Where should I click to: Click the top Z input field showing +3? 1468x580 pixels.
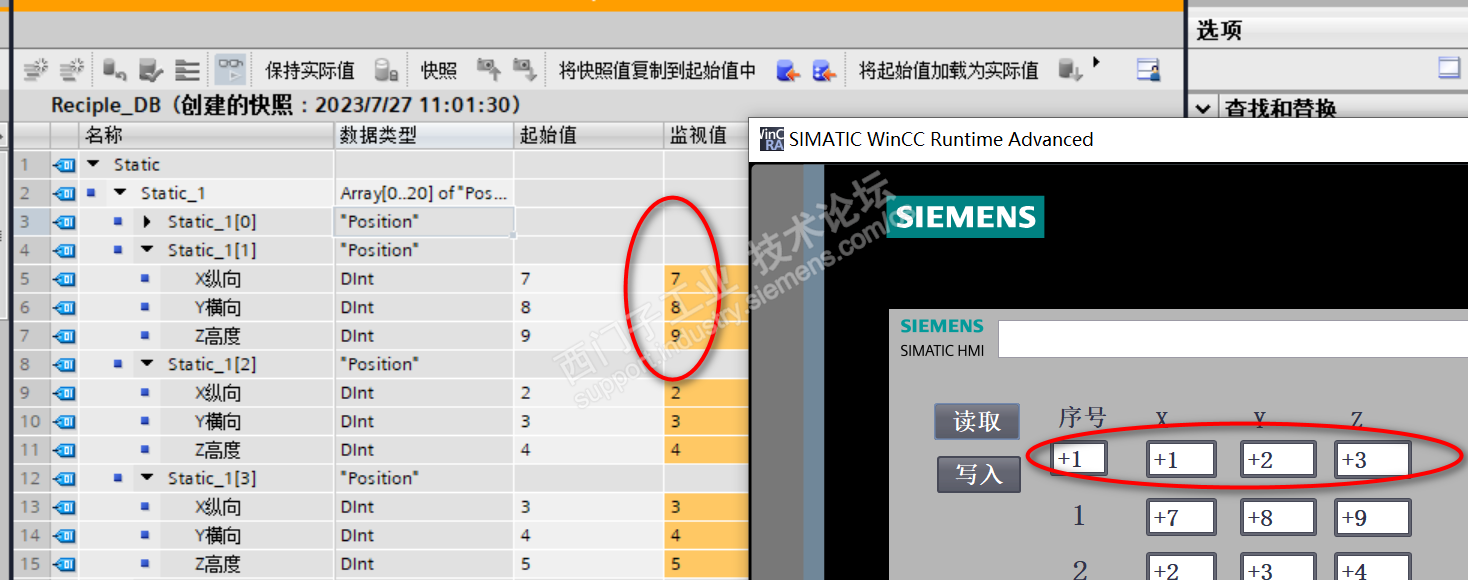(x=1373, y=459)
